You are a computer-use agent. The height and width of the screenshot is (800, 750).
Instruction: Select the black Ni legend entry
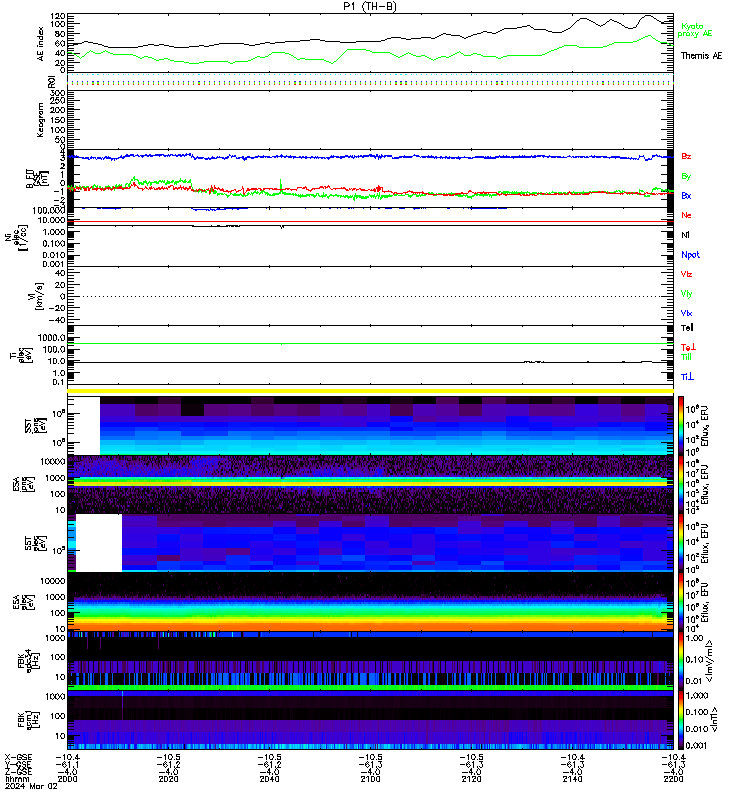click(x=685, y=235)
